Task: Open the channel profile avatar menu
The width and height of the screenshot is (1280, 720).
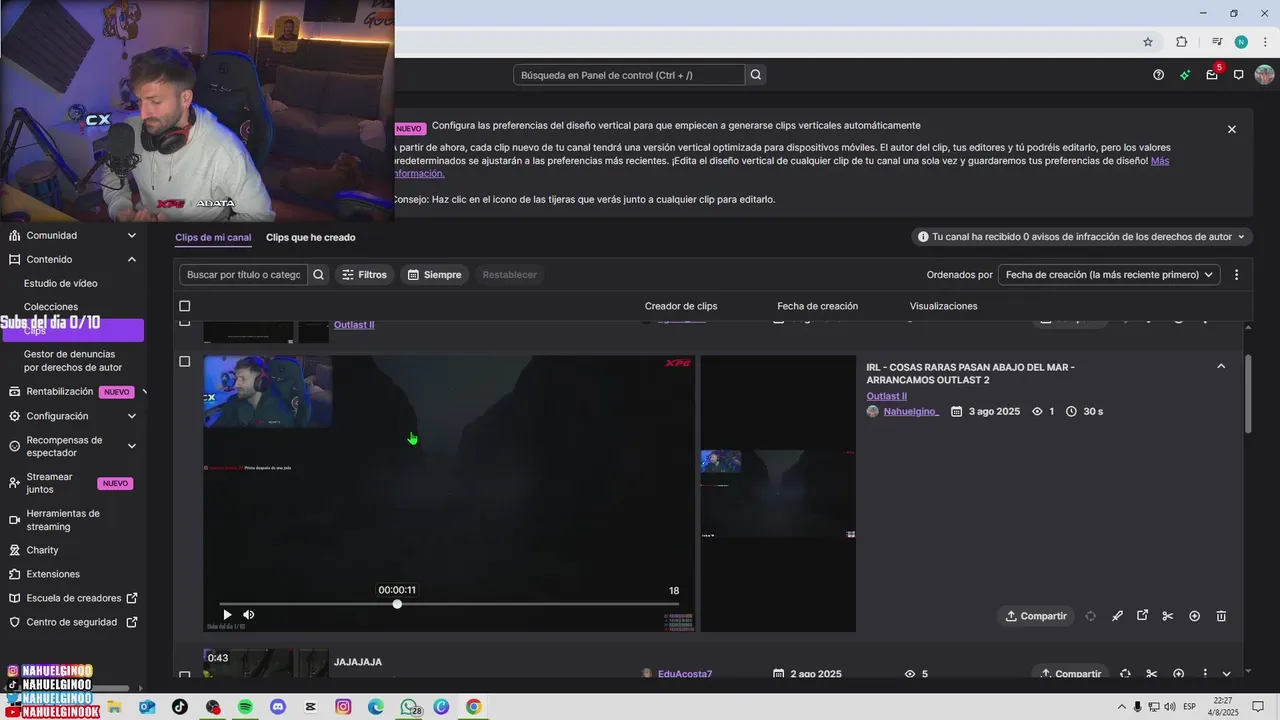Action: pos(1264,75)
